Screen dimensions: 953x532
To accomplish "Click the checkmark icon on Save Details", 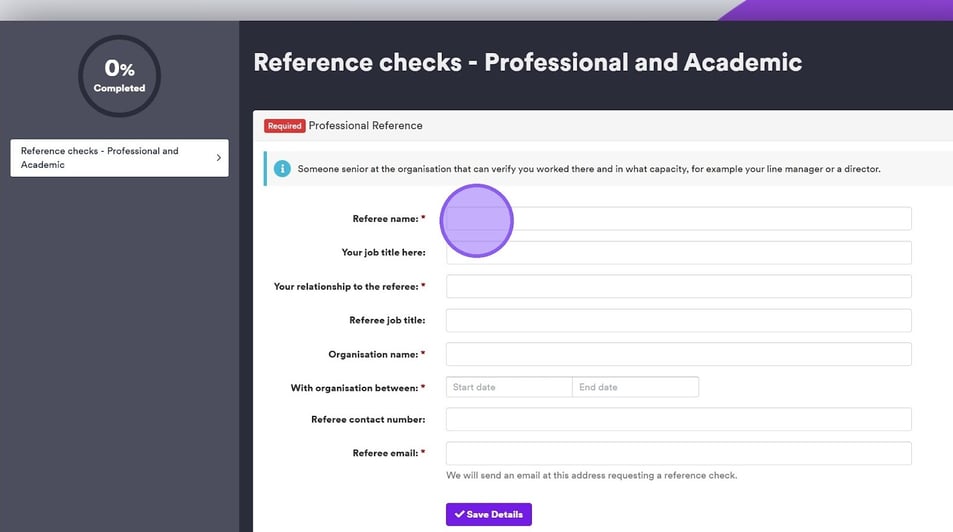I will [x=459, y=514].
